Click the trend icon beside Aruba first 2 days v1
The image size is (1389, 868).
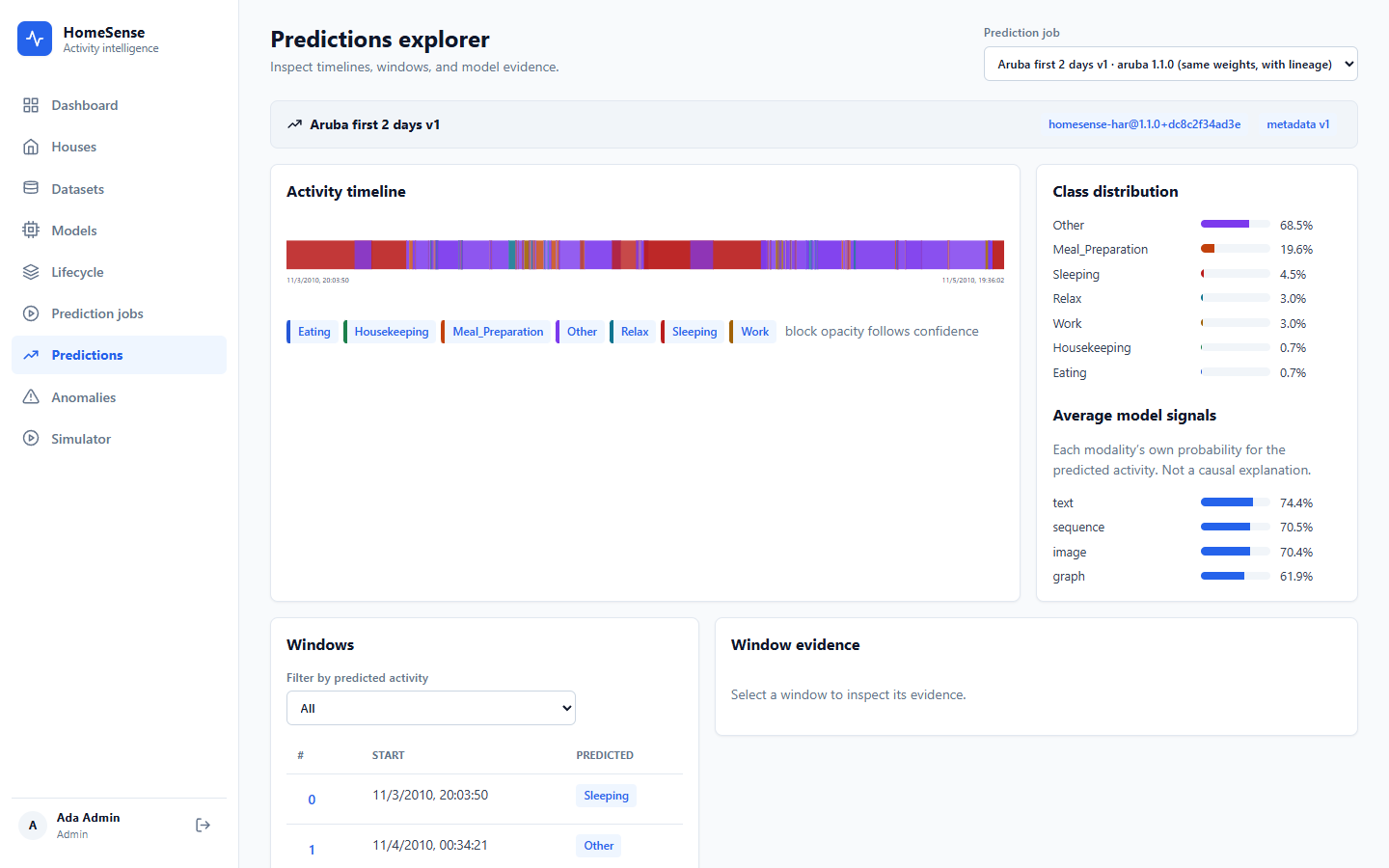[x=295, y=124]
